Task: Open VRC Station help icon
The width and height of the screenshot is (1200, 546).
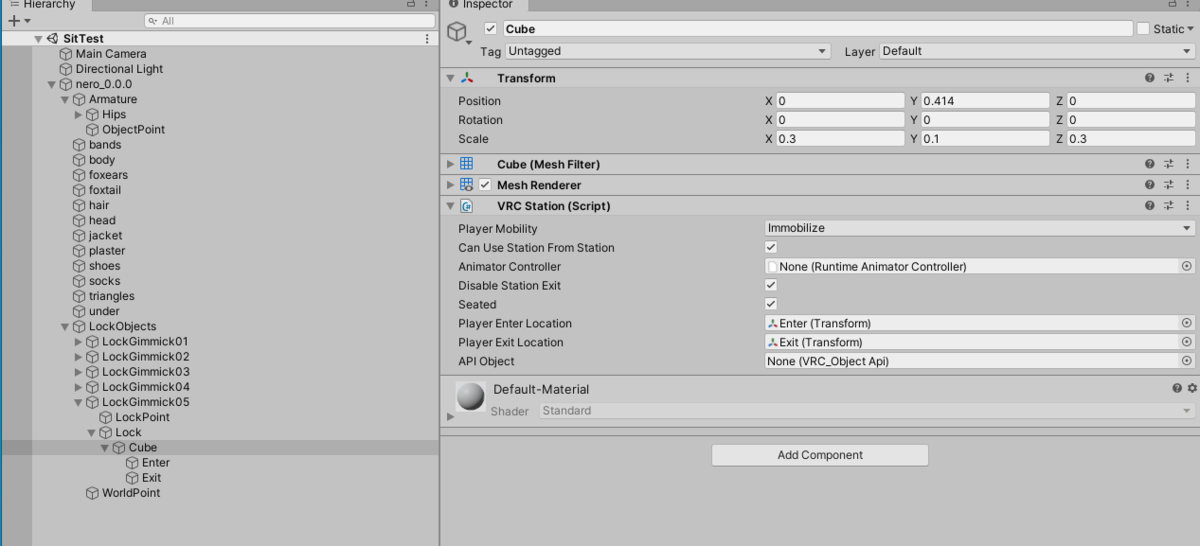Action: click(x=1150, y=206)
